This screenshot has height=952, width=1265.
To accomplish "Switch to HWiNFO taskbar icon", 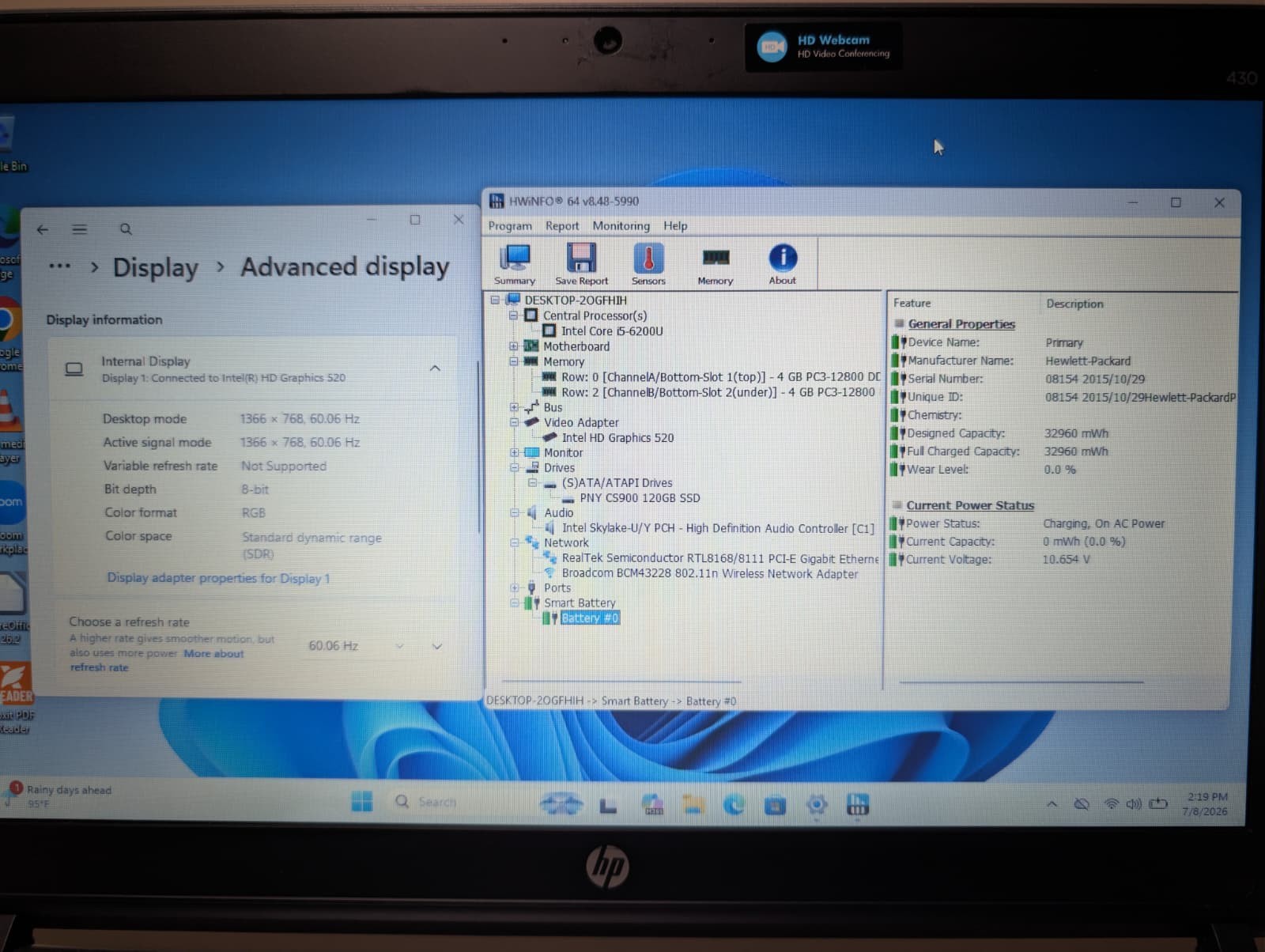I will (x=858, y=805).
